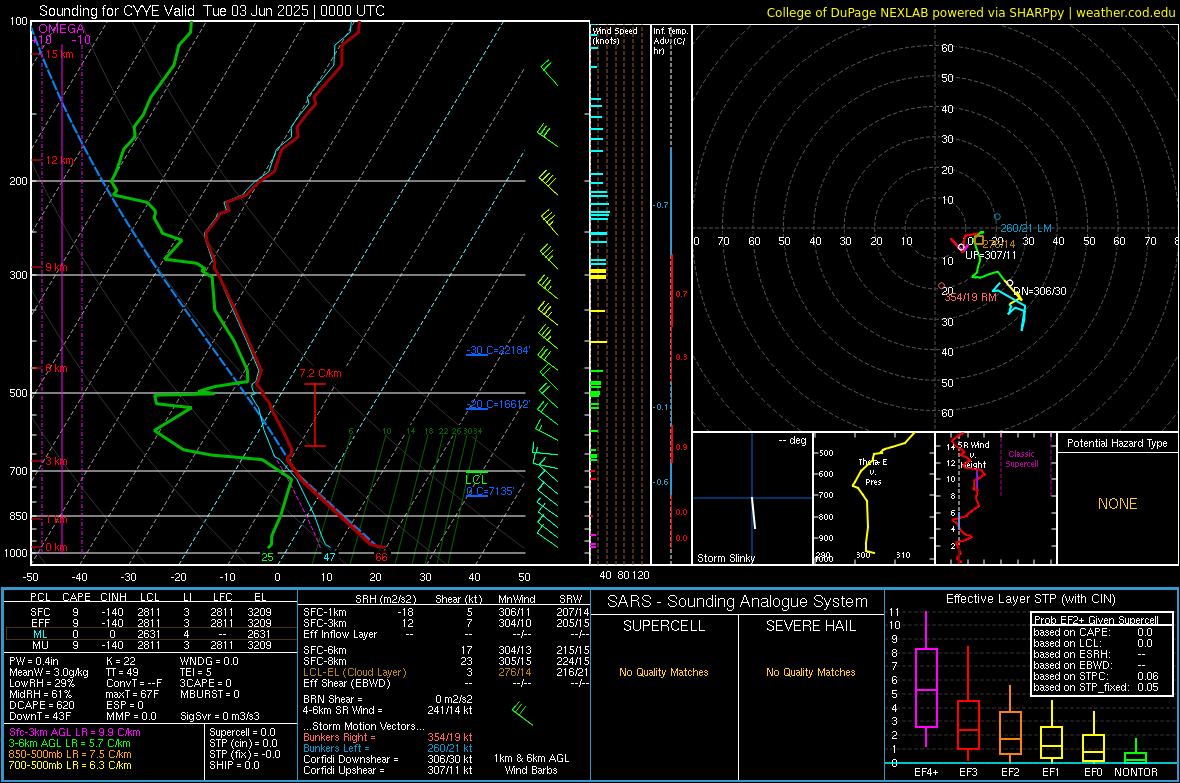Click the 'Bunkers Left =' blue label
The width and height of the screenshot is (1180, 783).
(x=336, y=748)
